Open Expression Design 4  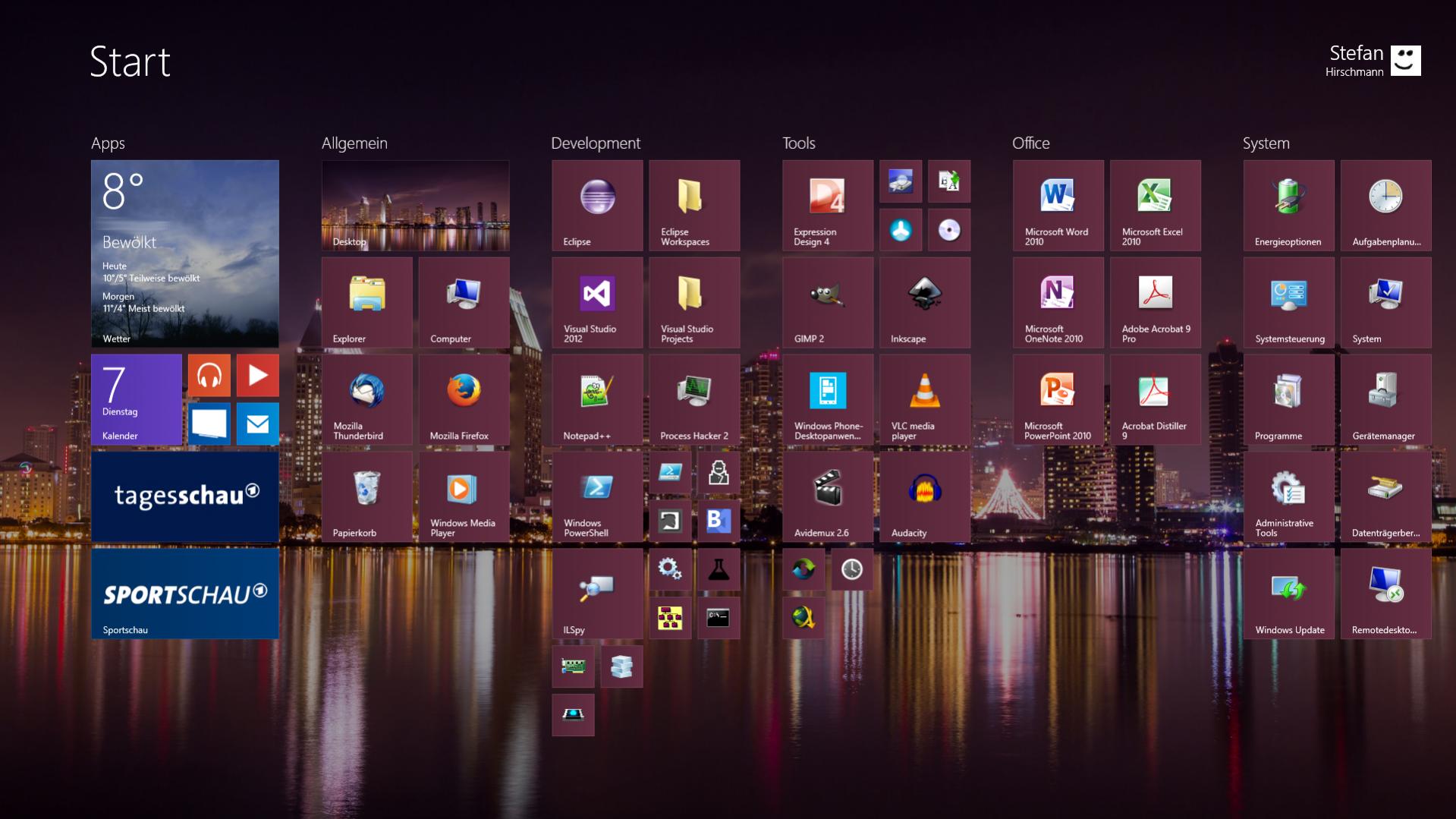tap(828, 205)
